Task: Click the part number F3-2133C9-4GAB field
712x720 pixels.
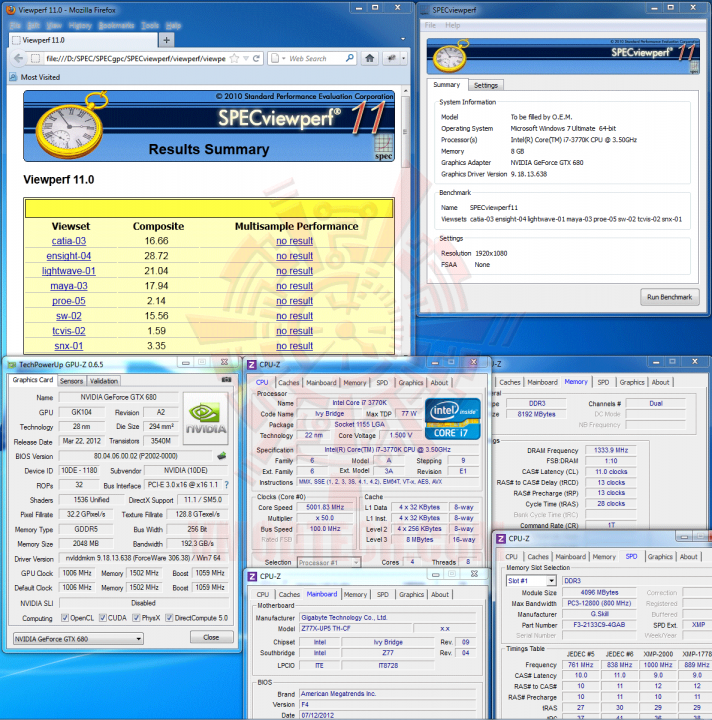Action: point(599,624)
